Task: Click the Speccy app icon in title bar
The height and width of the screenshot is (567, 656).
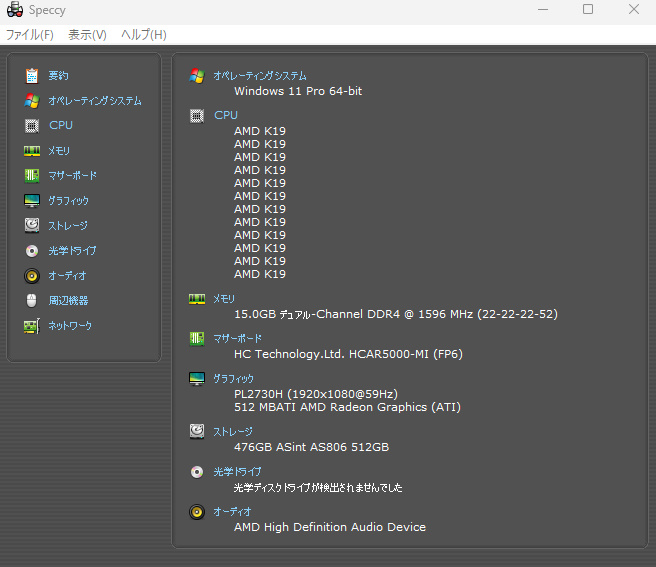Action: [15, 10]
